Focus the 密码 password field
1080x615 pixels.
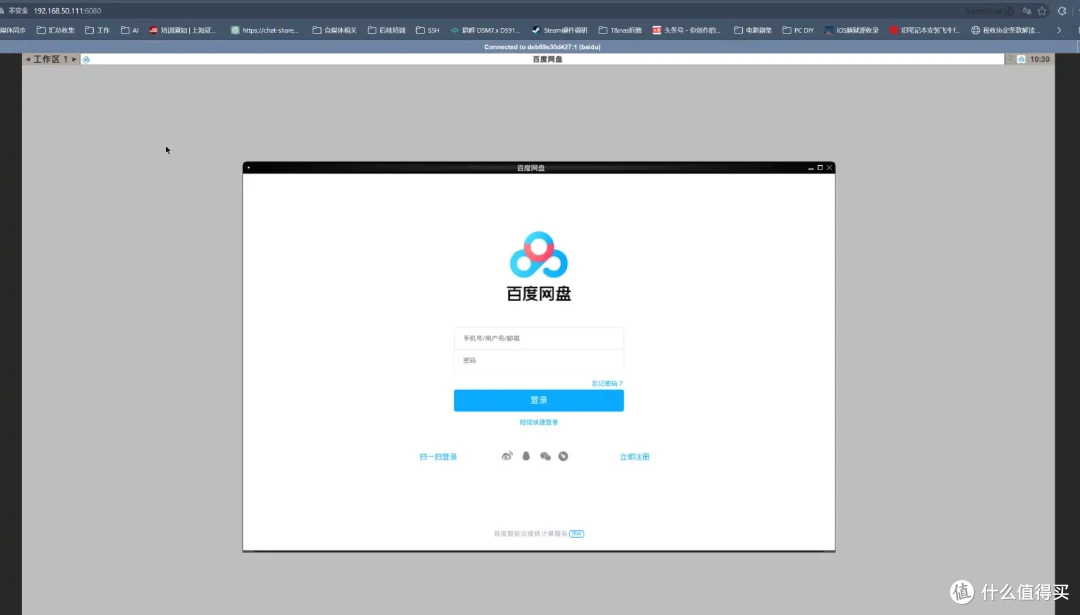coord(539,360)
